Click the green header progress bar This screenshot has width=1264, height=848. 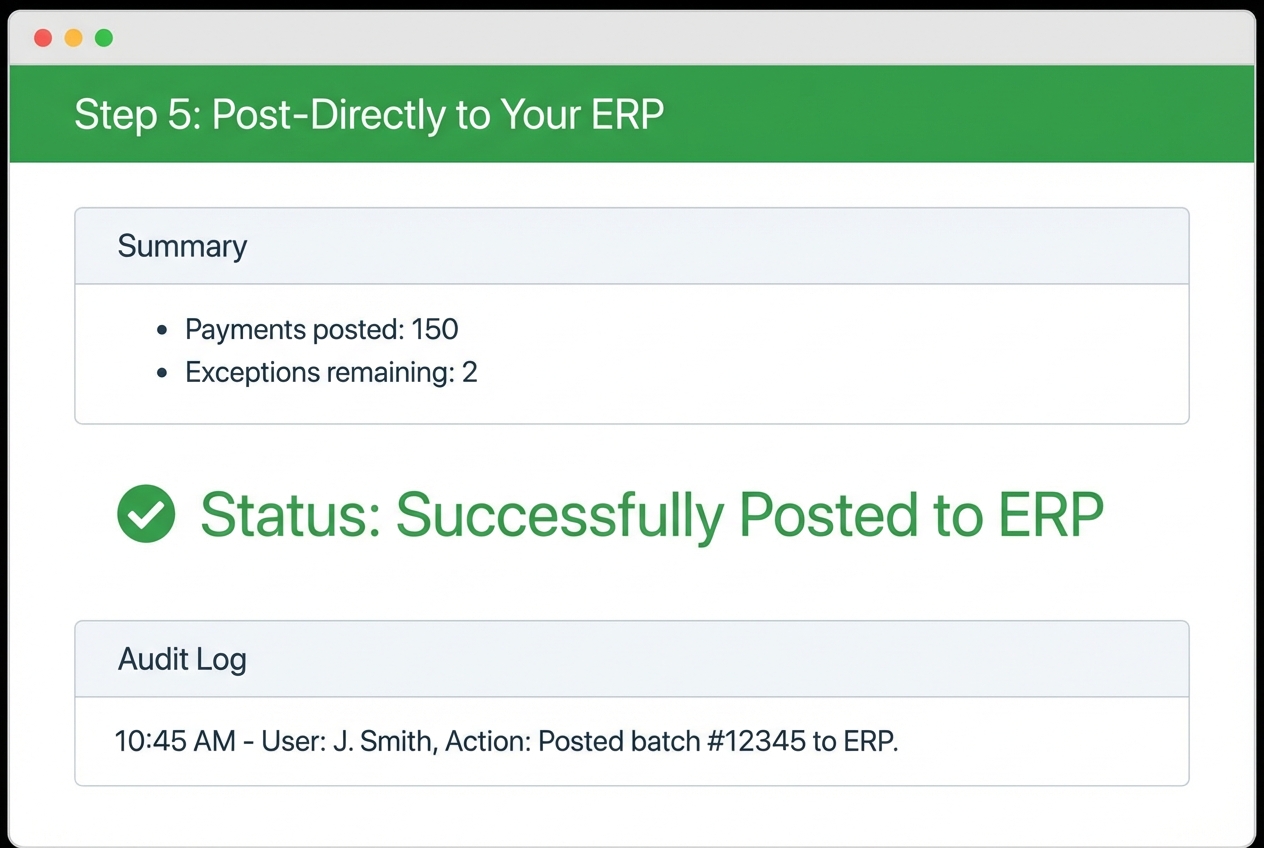pyautogui.click(x=632, y=113)
